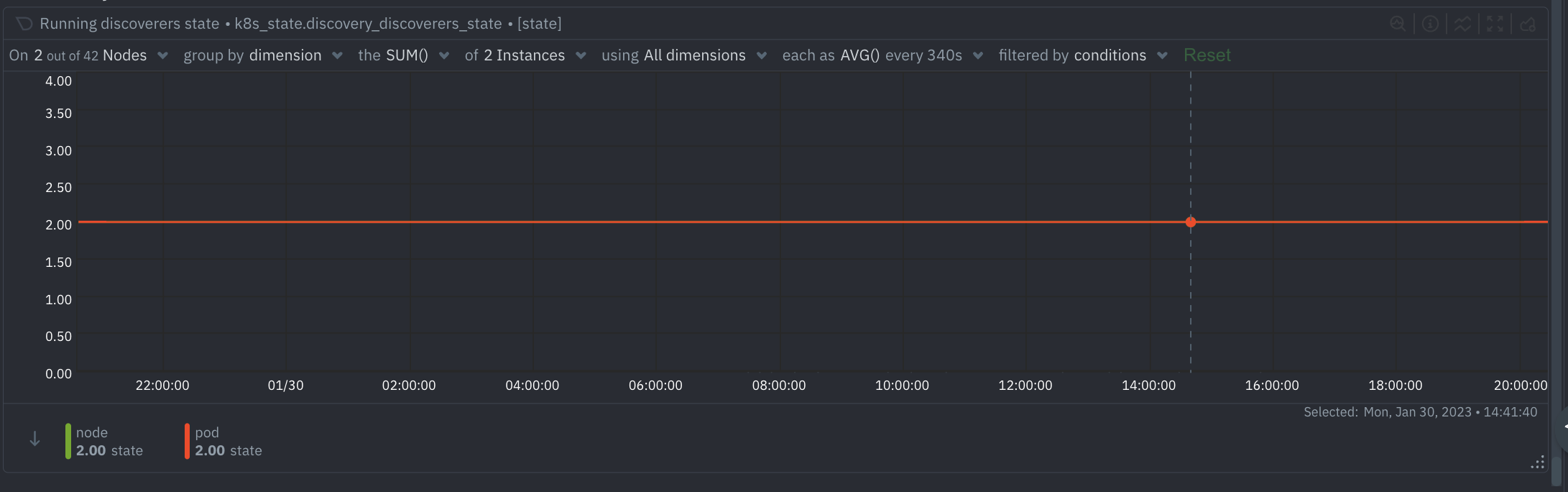Click the drag handle icon beside chart title
Image resolution: width=1568 pixels, height=492 pixels.
[24, 24]
